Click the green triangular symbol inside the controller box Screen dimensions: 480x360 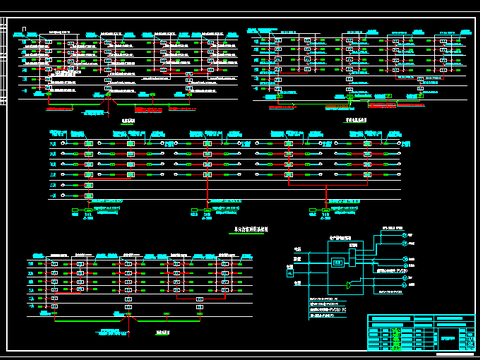[348, 285]
